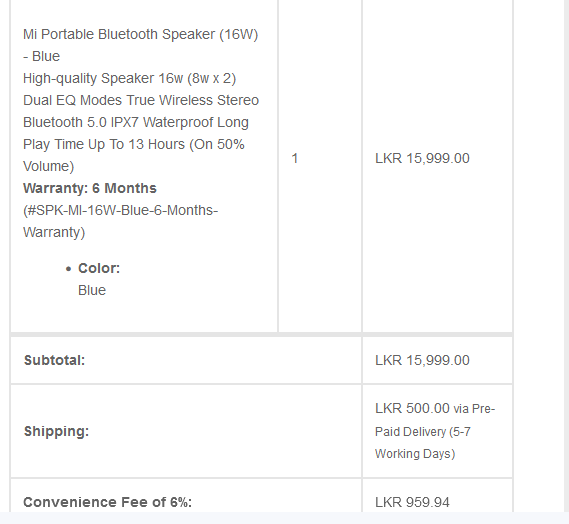The height and width of the screenshot is (524, 569).
Task: Click the Bluetooth 5.0 IPX7 Waterproof text
Action: coord(118,122)
